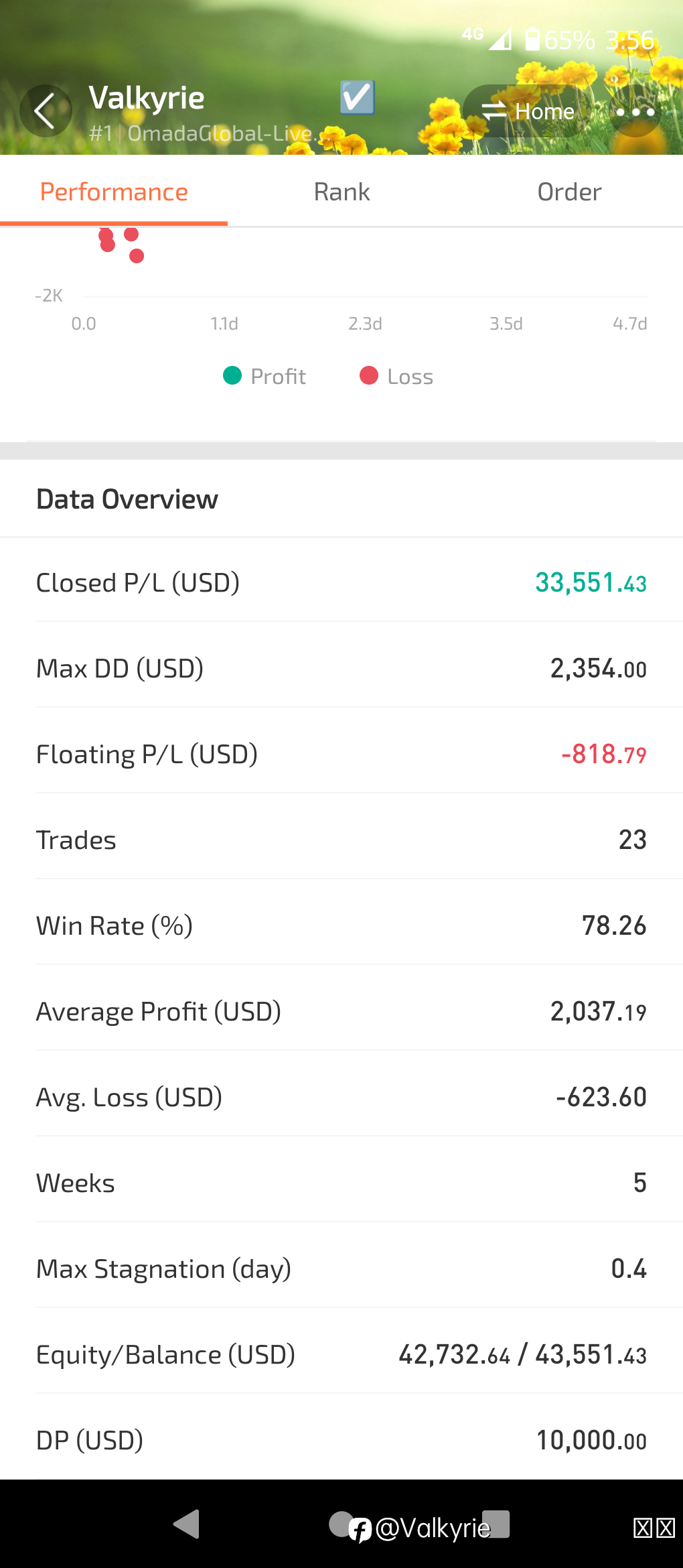Click the verified checkmark badge
This screenshot has width=683, height=1568.
tap(357, 98)
